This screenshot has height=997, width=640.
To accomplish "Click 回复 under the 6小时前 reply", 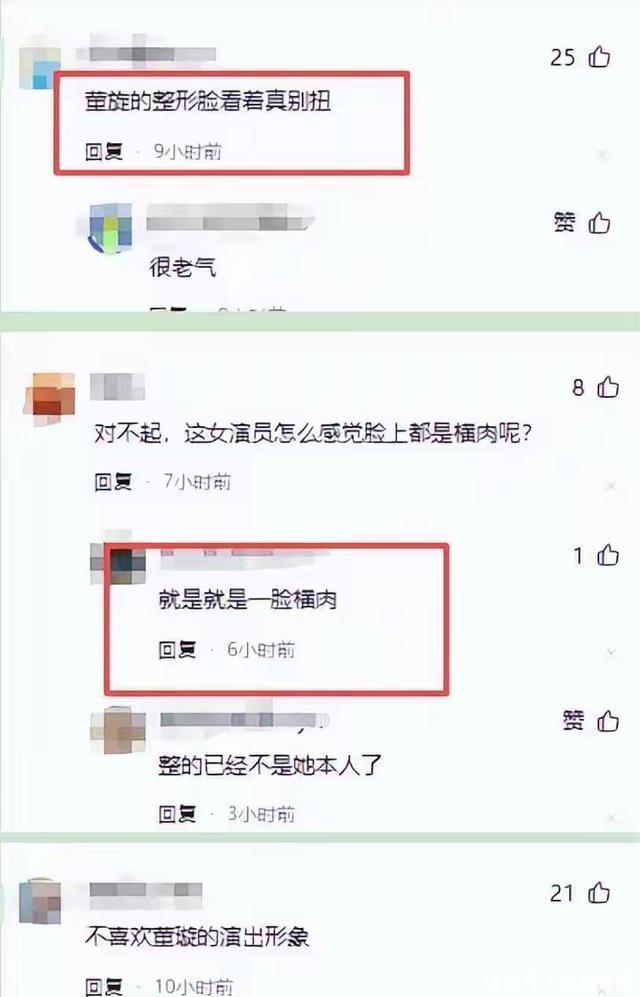I will coord(177,650).
